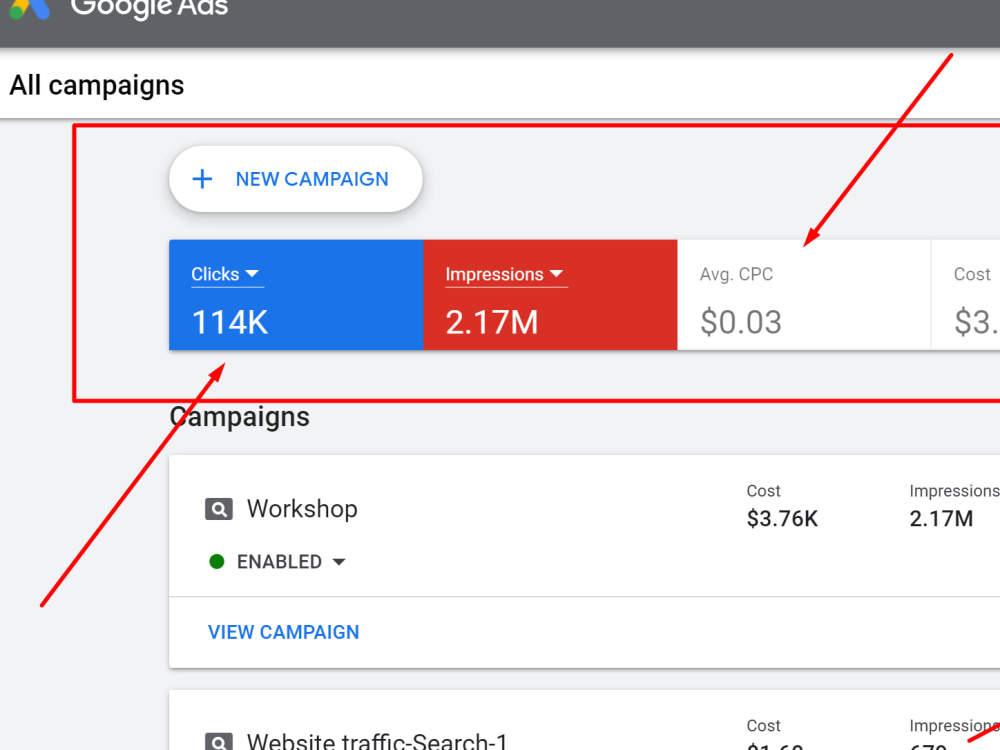The width and height of the screenshot is (1000, 750).
Task: Select the Cost metric tile
Action: point(966,295)
